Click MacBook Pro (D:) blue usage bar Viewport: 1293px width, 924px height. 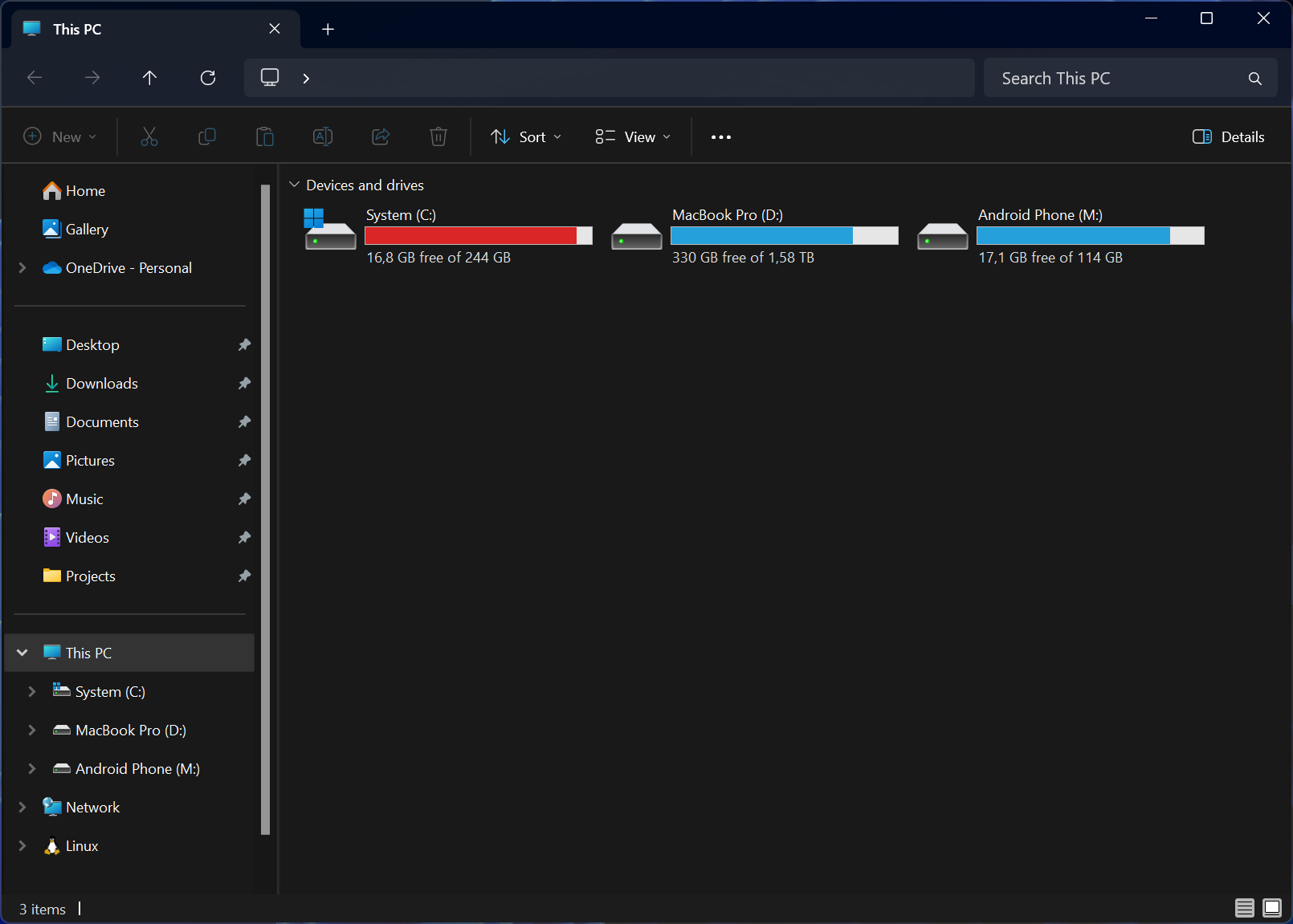(x=785, y=235)
